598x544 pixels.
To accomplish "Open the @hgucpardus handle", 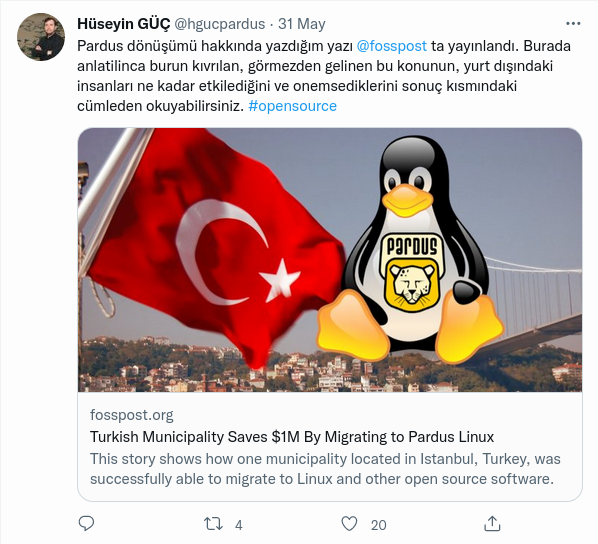I will pos(219,24).
